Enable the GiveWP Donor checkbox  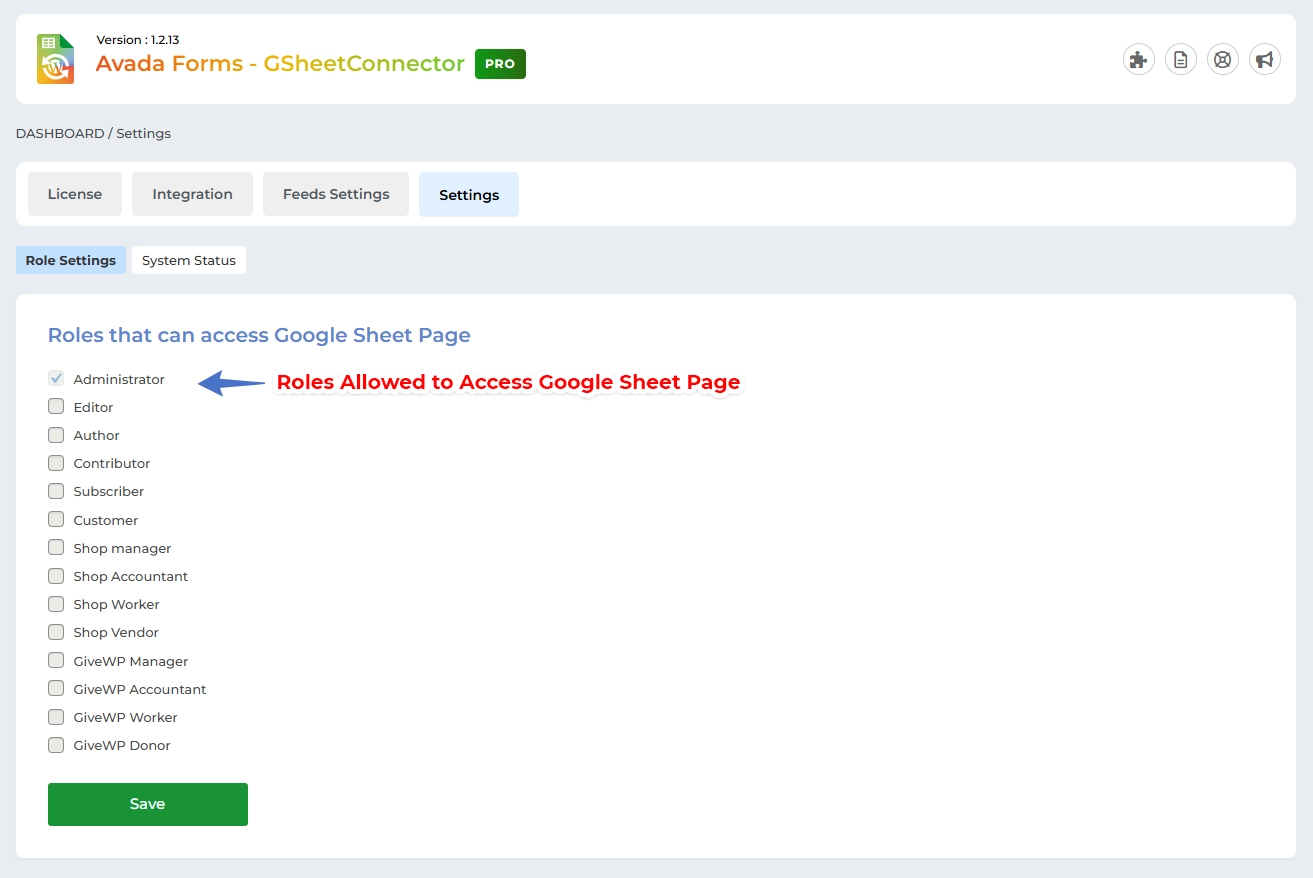pyautogui.click(x=56, y=745)
